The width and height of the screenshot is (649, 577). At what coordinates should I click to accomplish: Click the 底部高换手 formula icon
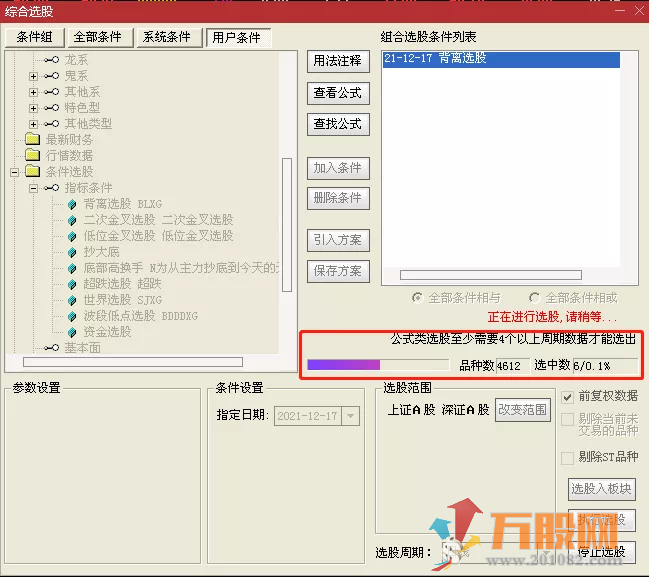pyautogui.click(x=72, y=268)
